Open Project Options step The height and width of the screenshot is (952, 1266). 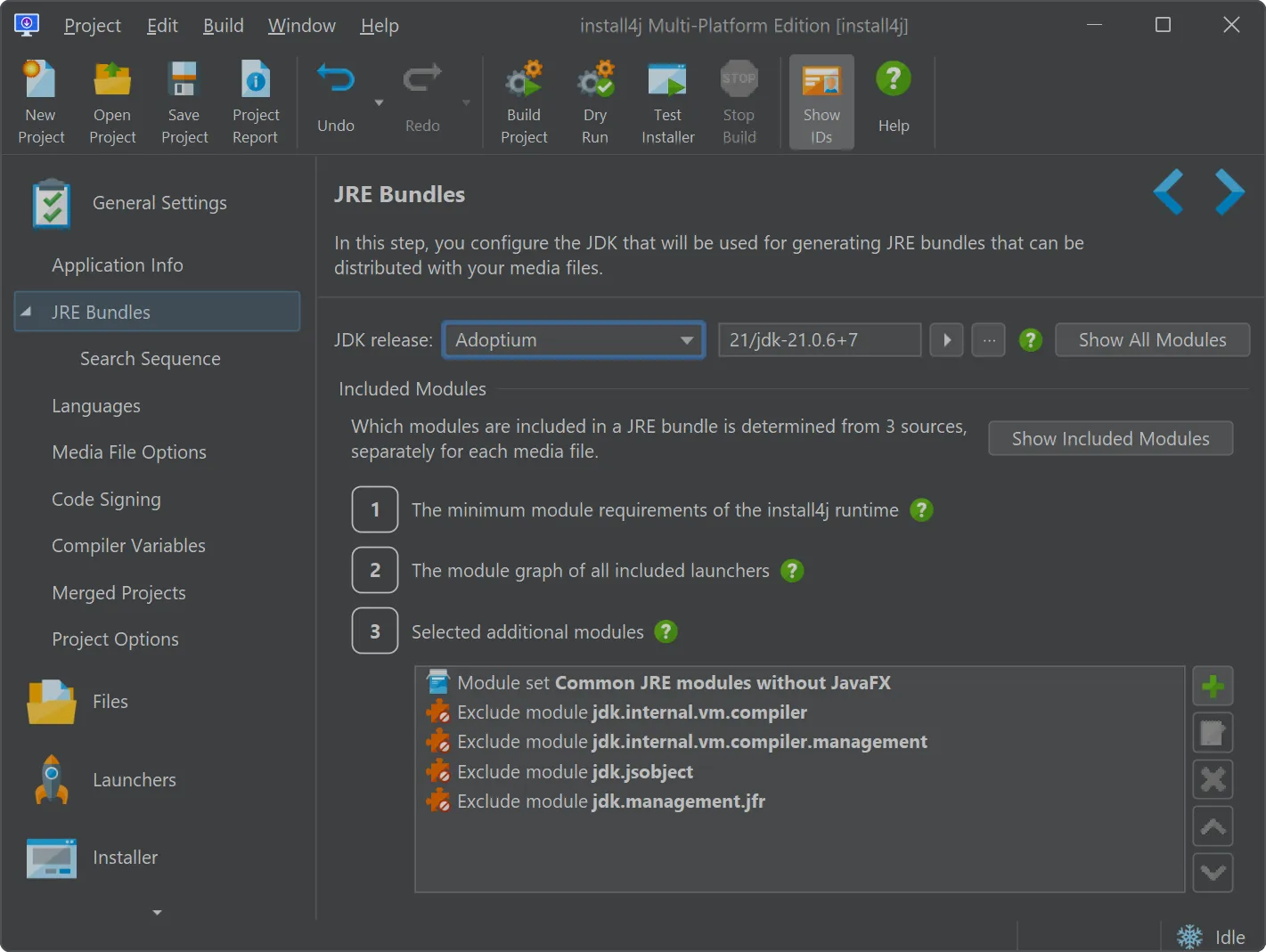(x=115, y=639)
